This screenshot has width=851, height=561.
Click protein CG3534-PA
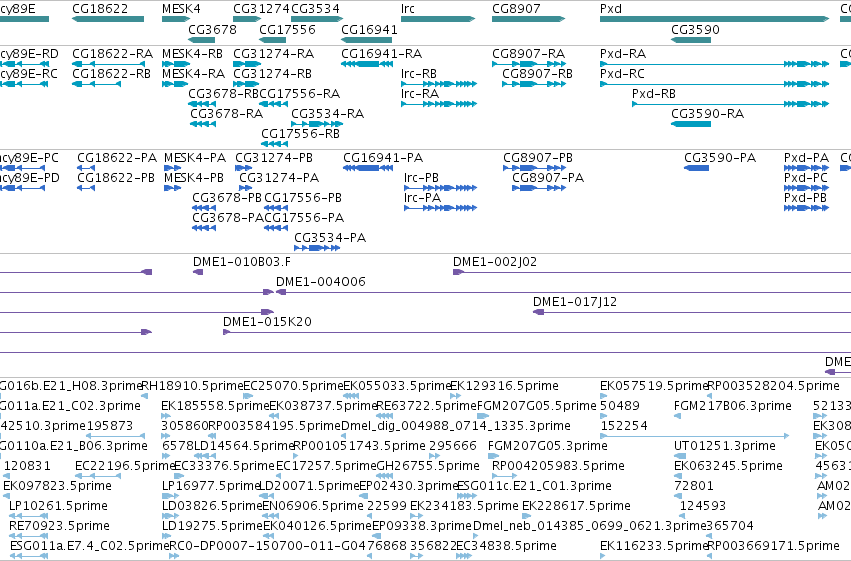[330, 238]
